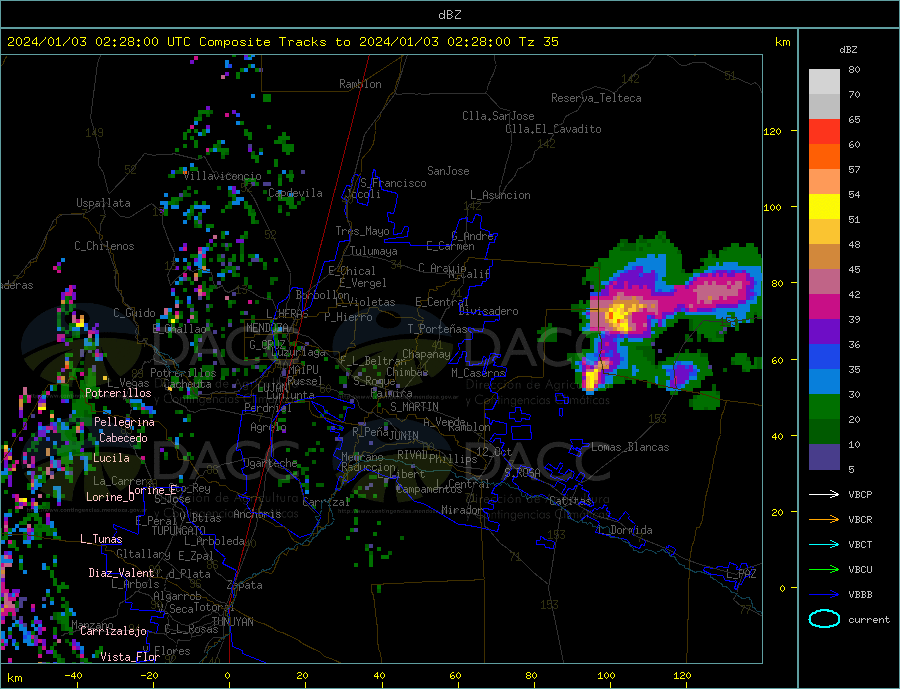Click the green VBCU arrow legend icon
The width and height of the screenshot is (900, 689).
[x=824, y=569]
